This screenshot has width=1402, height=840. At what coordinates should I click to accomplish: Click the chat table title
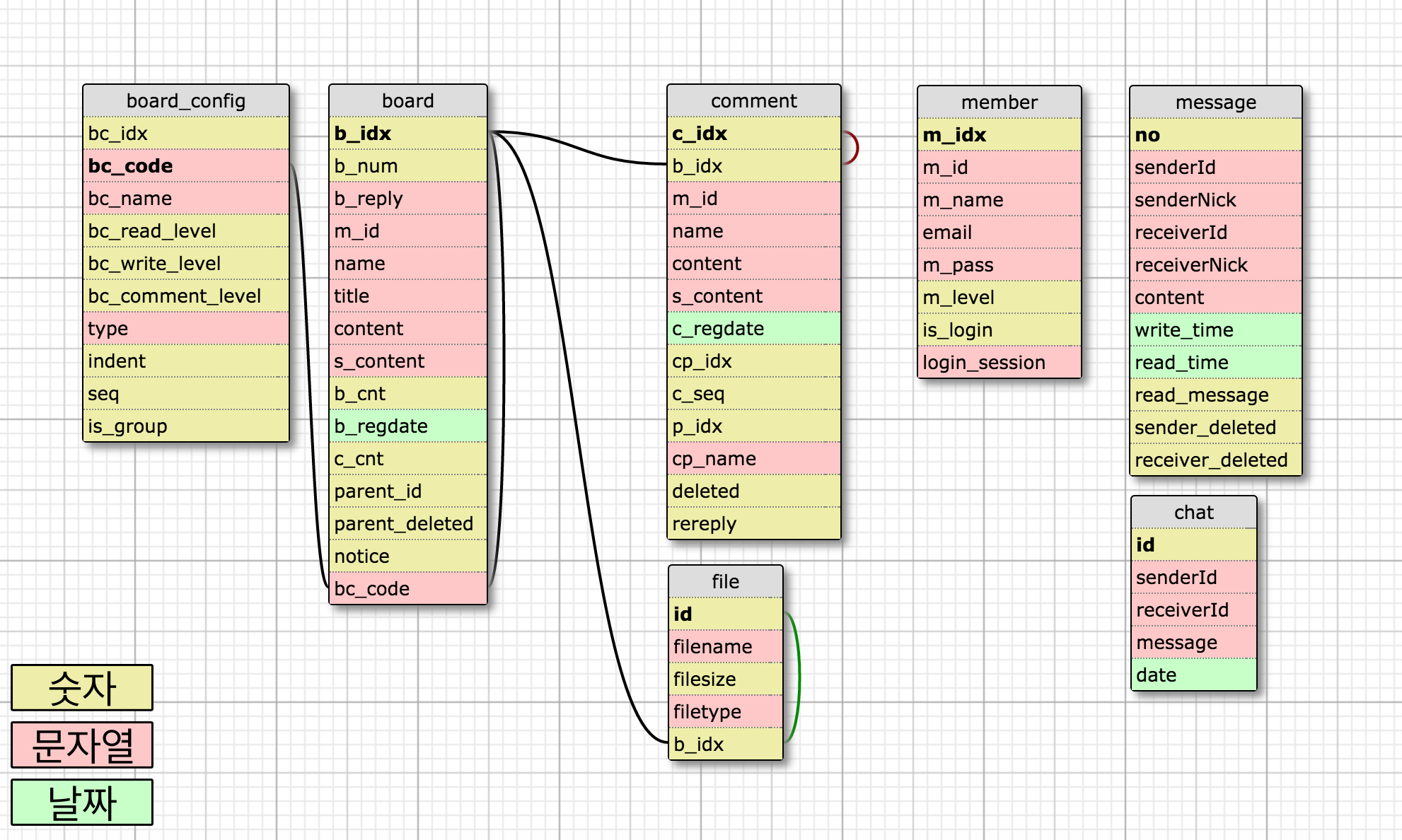[1193, 513]
